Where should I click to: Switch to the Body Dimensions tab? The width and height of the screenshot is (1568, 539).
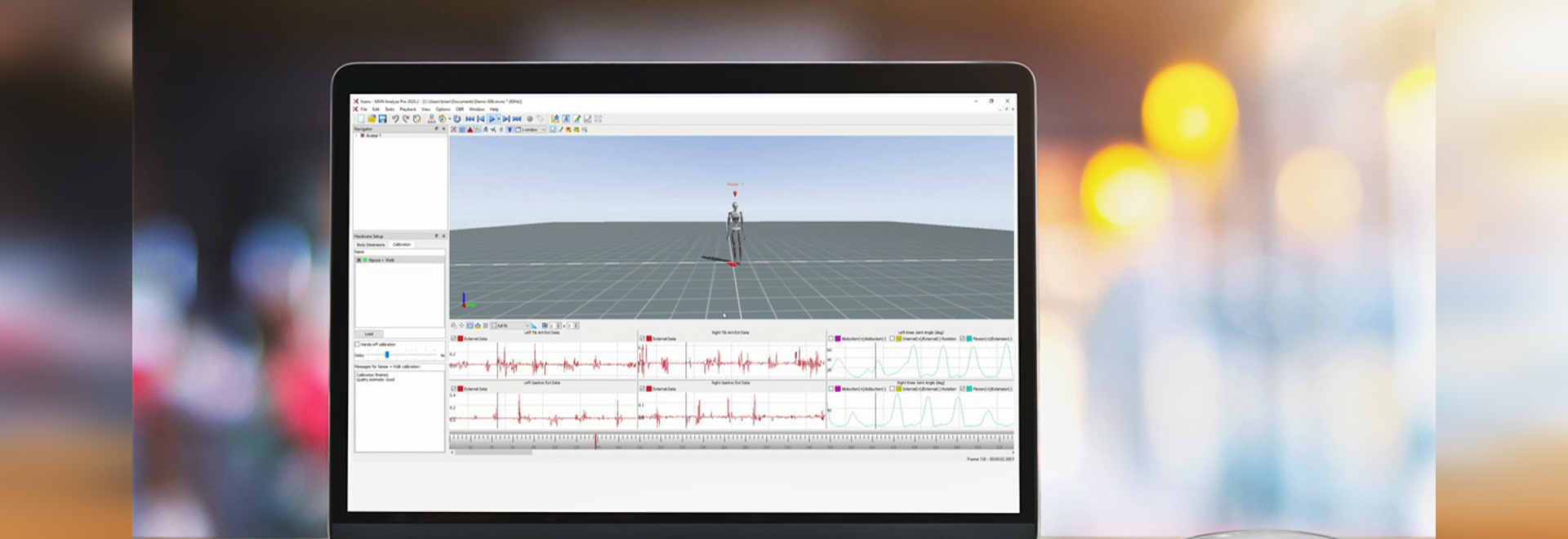tap(371, 245)
